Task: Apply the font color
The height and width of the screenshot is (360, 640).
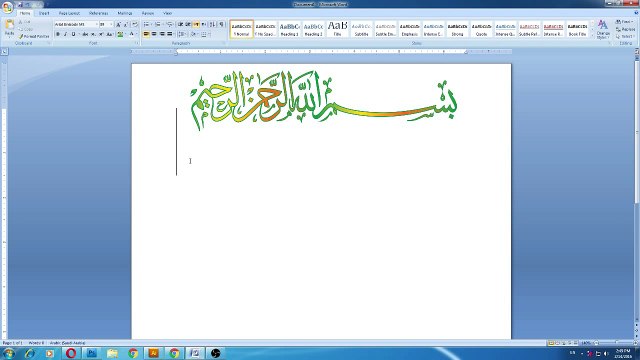Action: click(x=131, y=34)
